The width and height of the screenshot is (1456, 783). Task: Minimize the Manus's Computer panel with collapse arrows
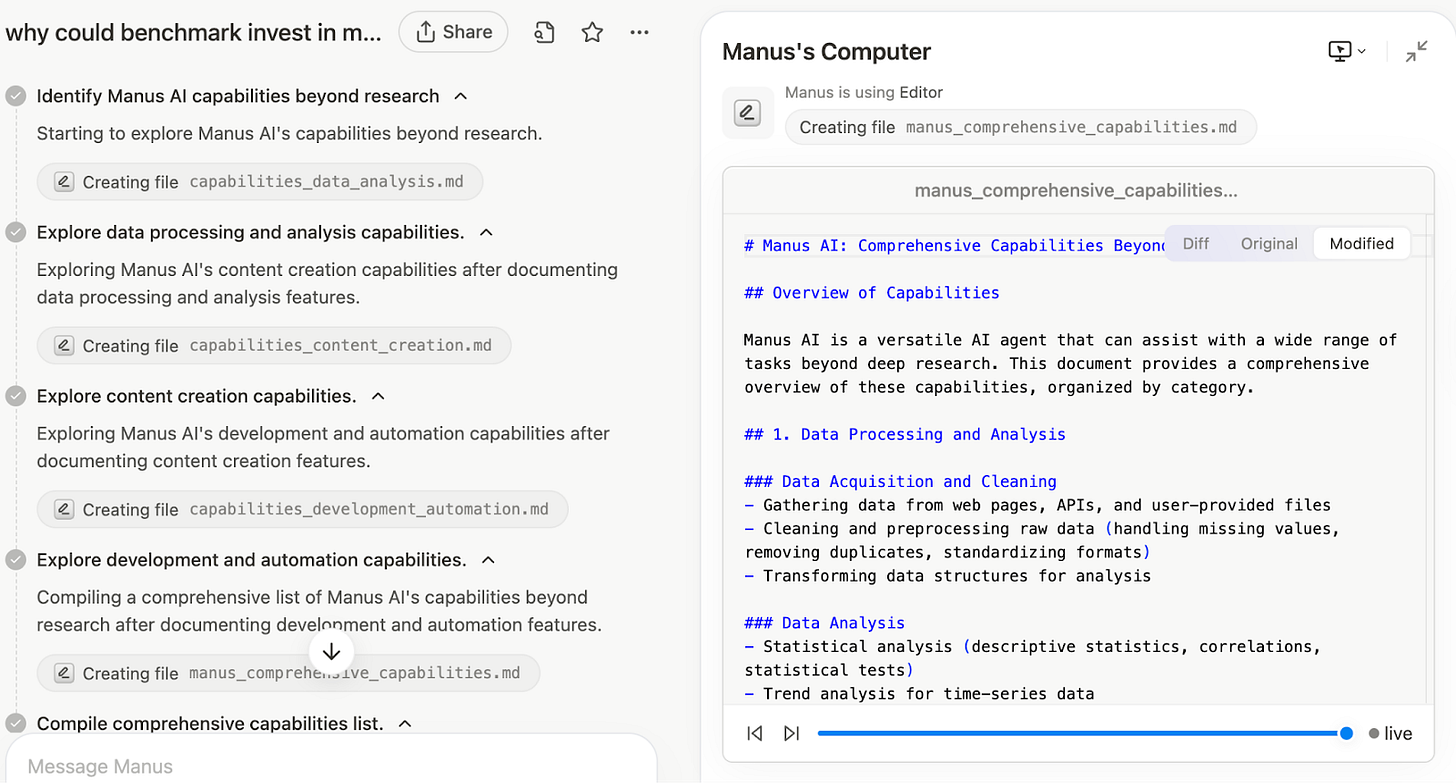coord(1416,52)
